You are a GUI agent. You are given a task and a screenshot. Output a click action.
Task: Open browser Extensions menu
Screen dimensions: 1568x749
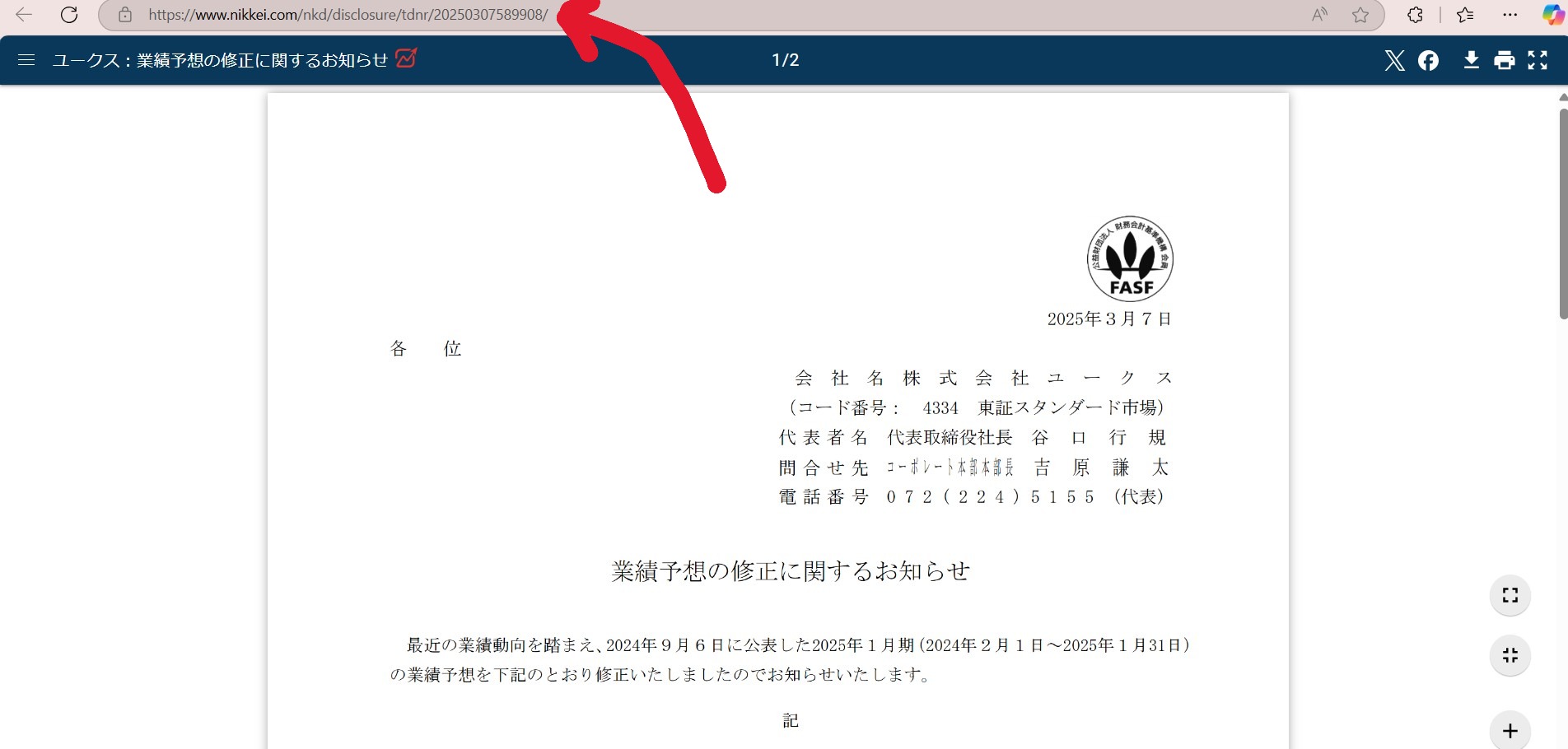point(1415,15)
